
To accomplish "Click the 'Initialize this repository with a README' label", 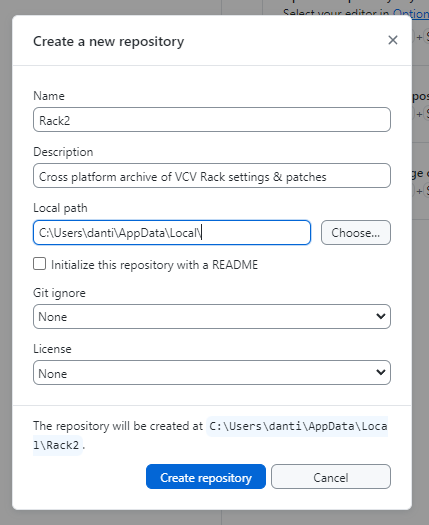I will (154, 265).
